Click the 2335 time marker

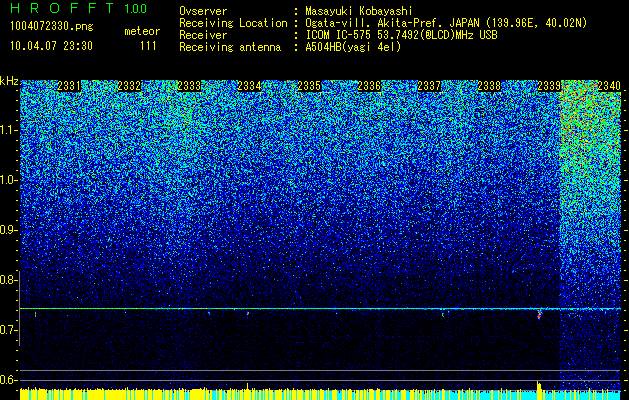[309, 86]
